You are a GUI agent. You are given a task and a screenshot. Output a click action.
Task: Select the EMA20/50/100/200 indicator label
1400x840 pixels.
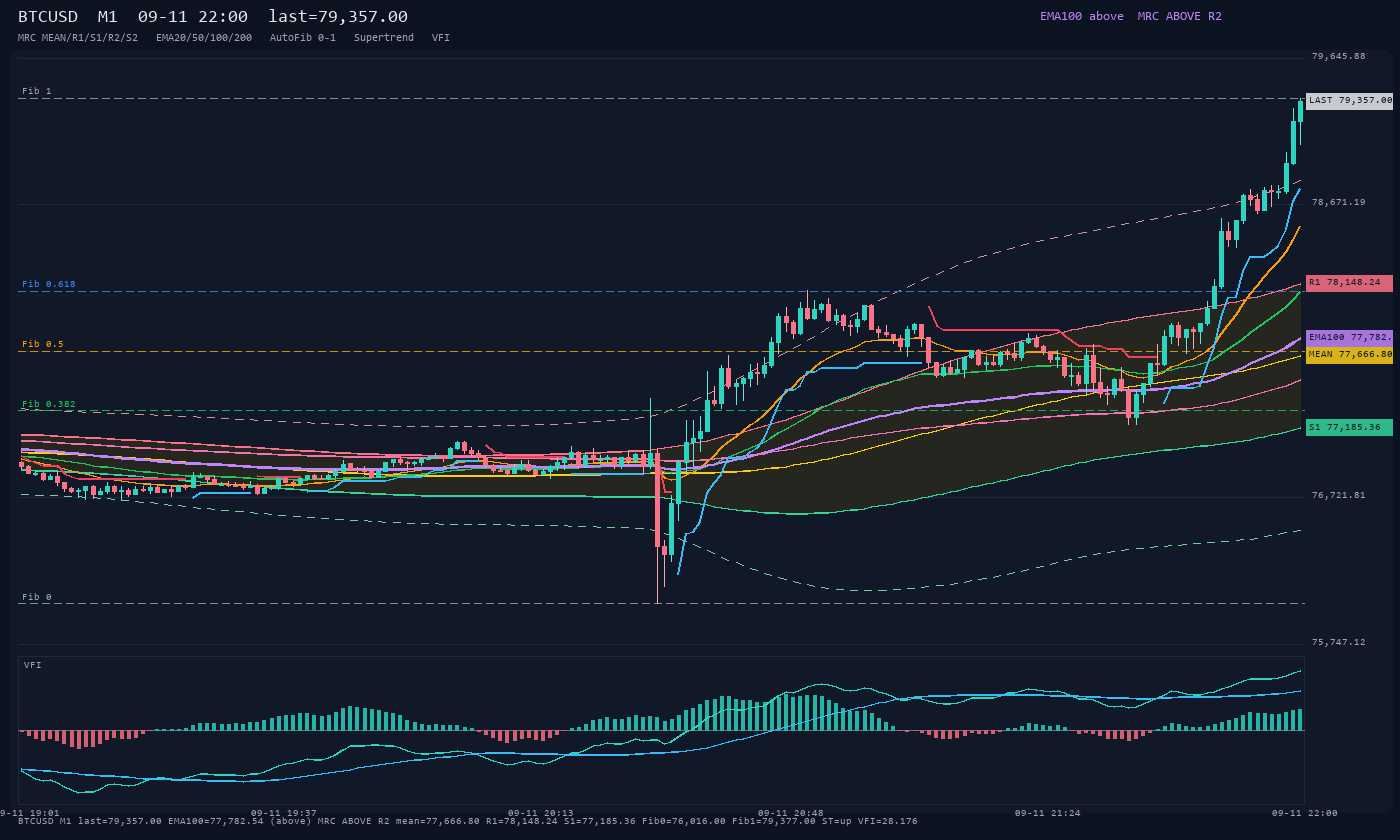[x=204, y=37]
